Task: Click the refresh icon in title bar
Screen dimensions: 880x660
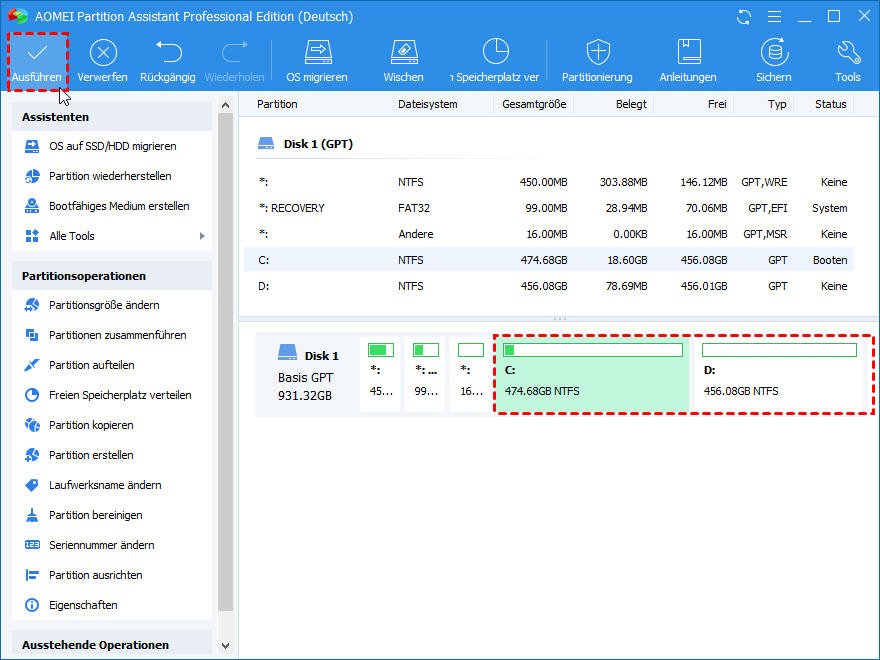Action: (743, 17)
